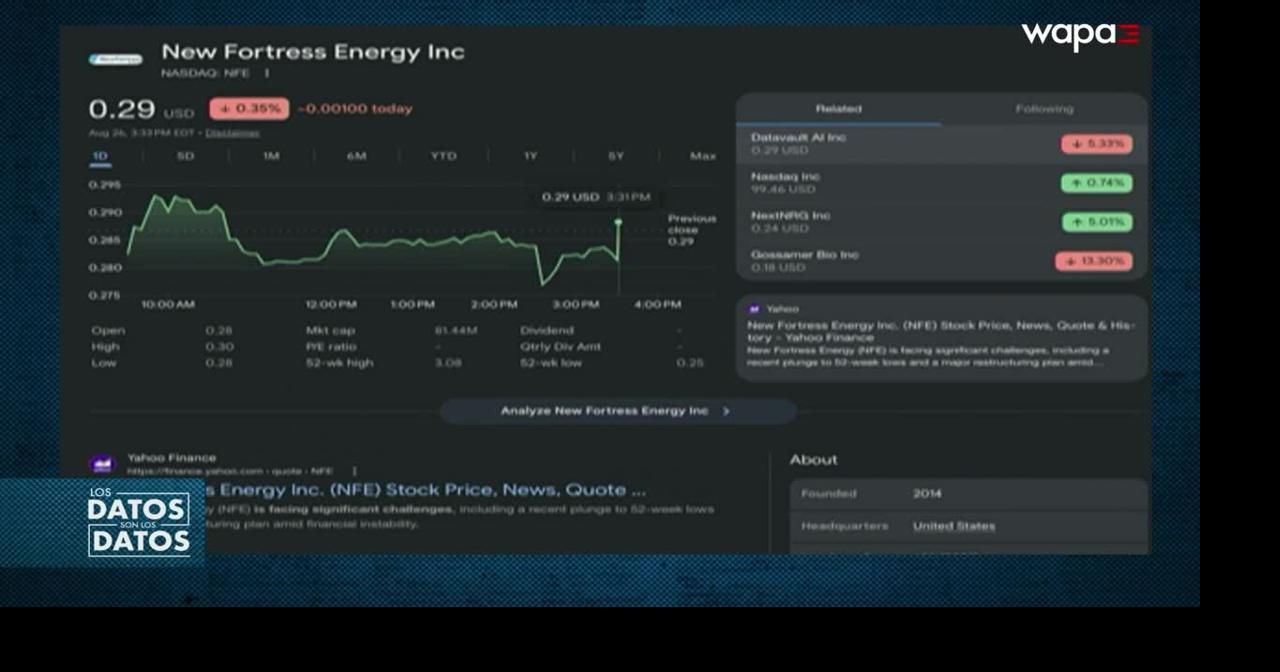Screen dimensions: 1280x672
Task: Click the About section heading
Action: [x=814, y=460]
